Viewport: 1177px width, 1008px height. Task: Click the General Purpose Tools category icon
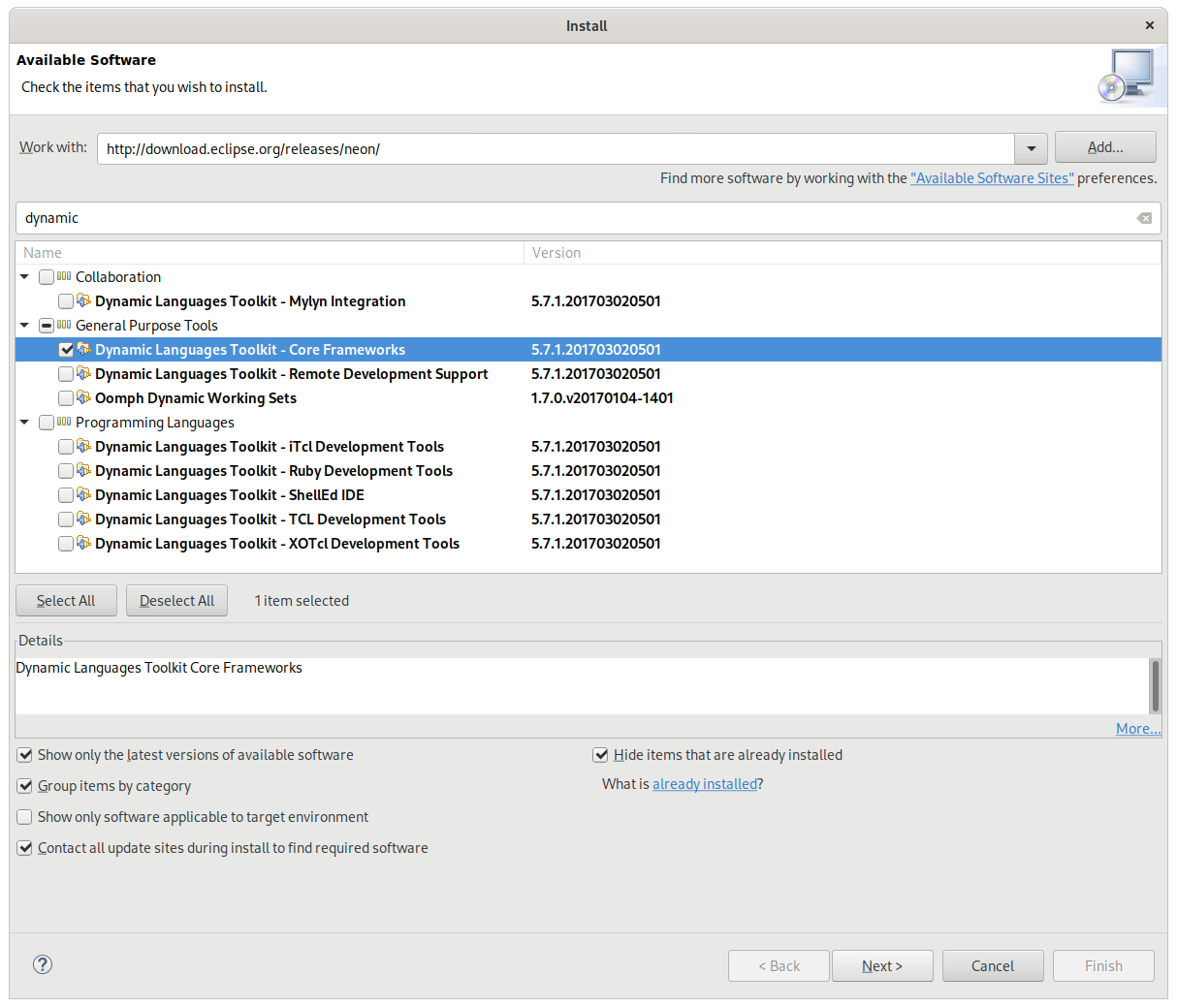[65, 325]
